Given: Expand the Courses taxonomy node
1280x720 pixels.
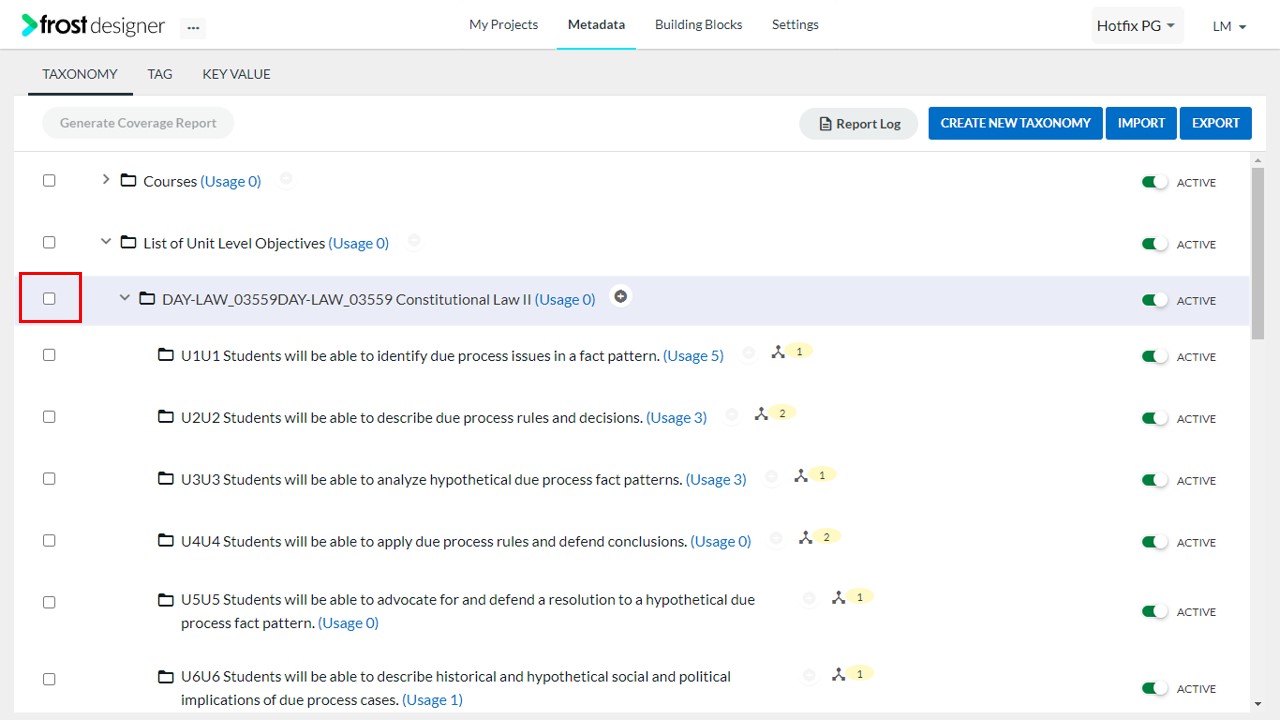Looking at the screenshot, I should point(106,180).
